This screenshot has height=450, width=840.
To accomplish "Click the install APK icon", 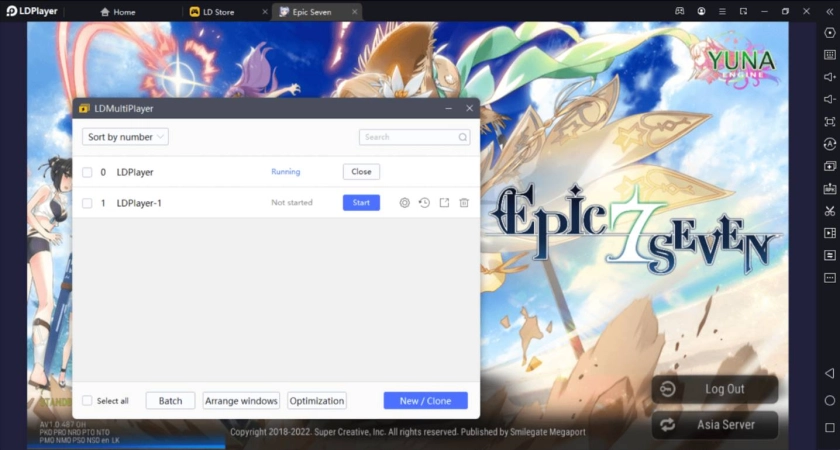I will click(829, 189).
